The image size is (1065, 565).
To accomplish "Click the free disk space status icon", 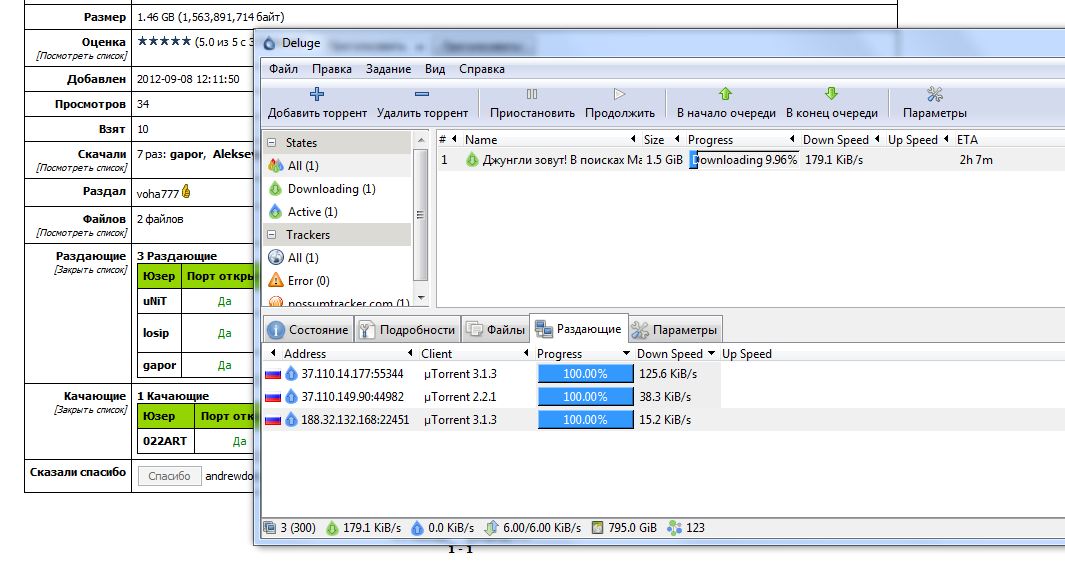I will click(x=597, y=528).
